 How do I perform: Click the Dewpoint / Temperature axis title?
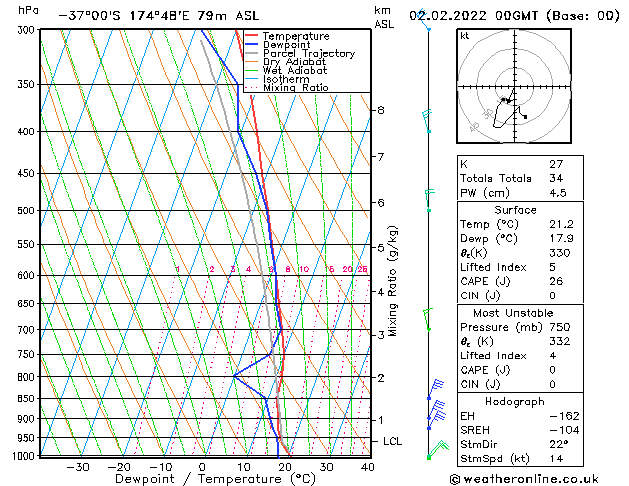tap(215, 479)
